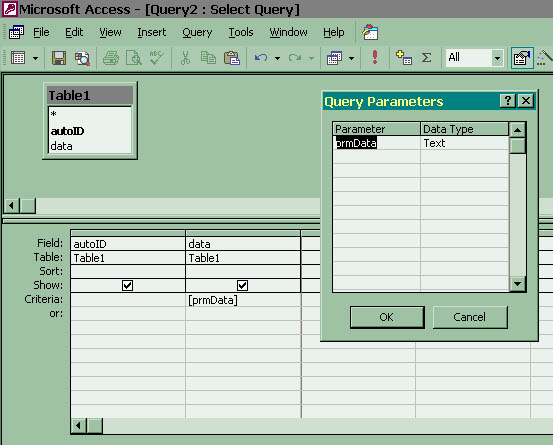Open the View button dropdown arrow
553x445 pixels.
pos(35,58)
